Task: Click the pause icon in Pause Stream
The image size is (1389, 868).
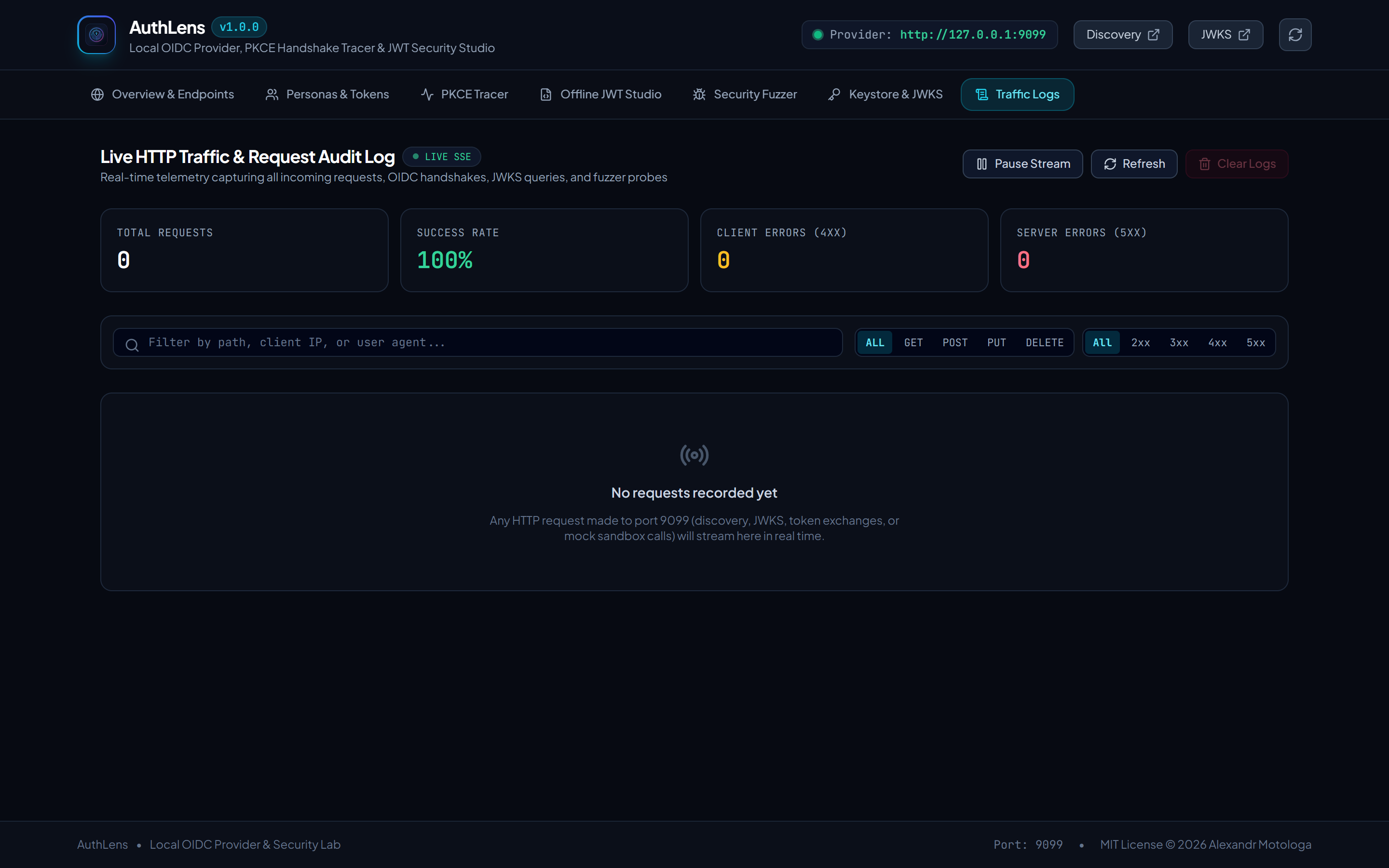Action: pos(981,164)
